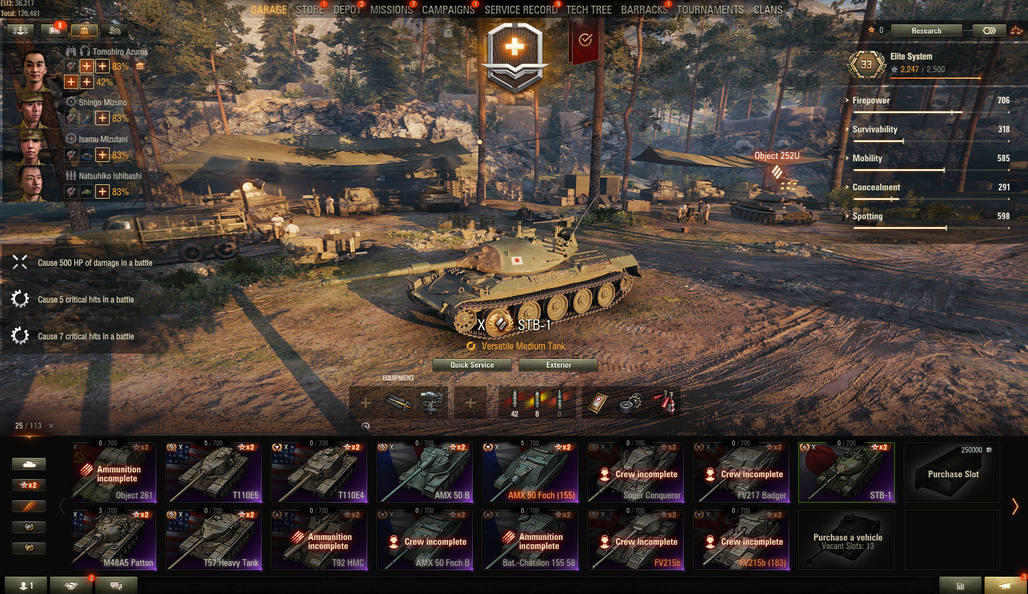Screen dimensions: 1028x594
Task: Toggle the orange stripe elite filter
Action: (29, 506)
